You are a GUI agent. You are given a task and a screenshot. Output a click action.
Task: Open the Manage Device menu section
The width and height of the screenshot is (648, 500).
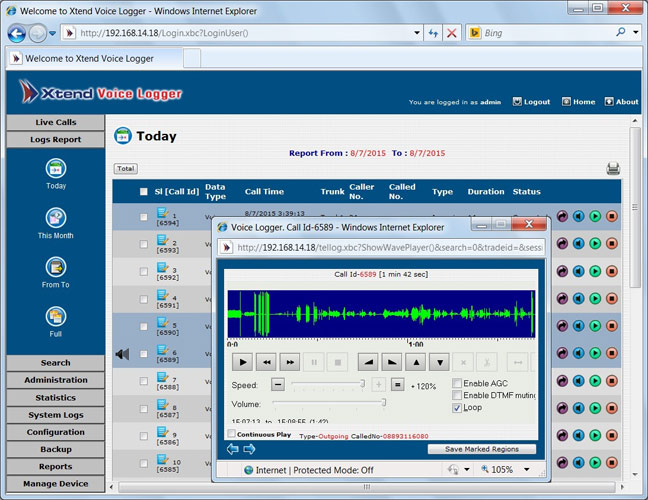pyautogui.click(x=56, y=484)
